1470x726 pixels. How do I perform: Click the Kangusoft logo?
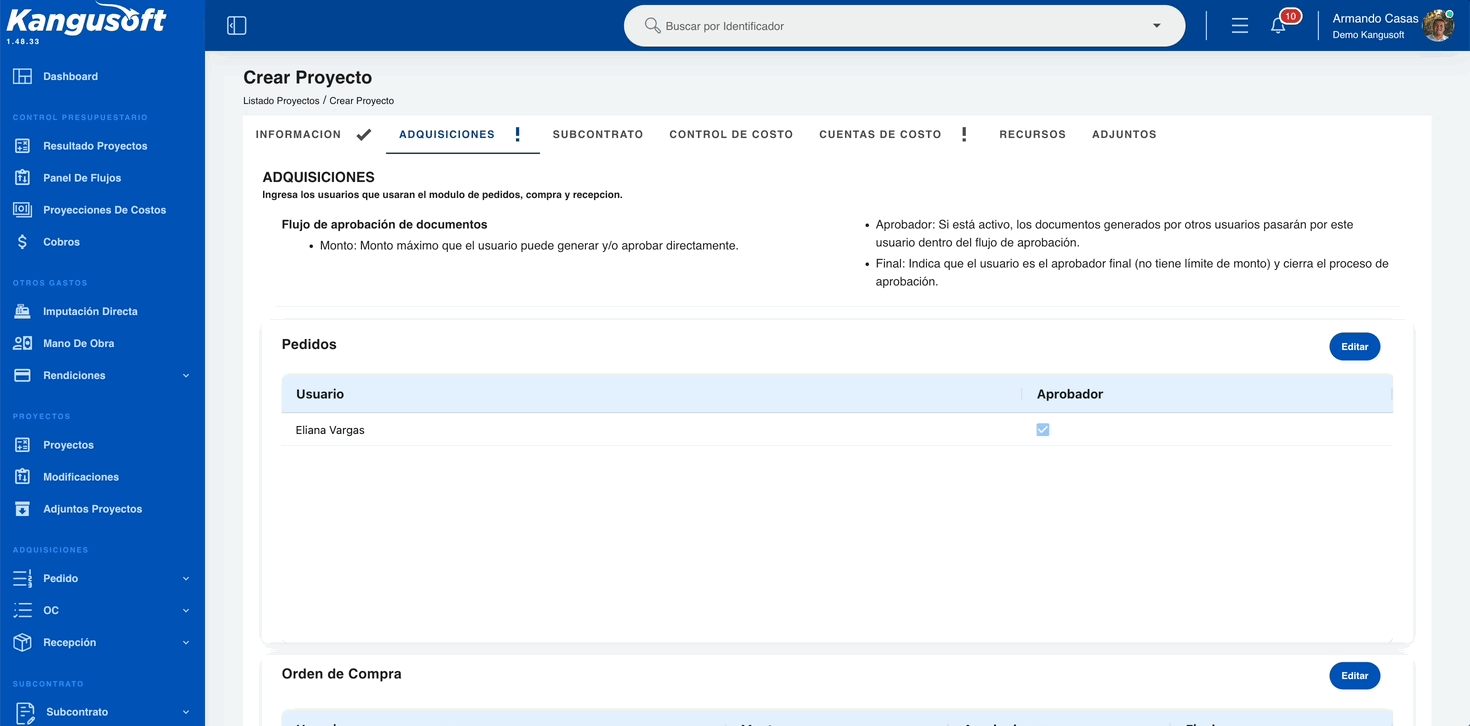(87, 19)
